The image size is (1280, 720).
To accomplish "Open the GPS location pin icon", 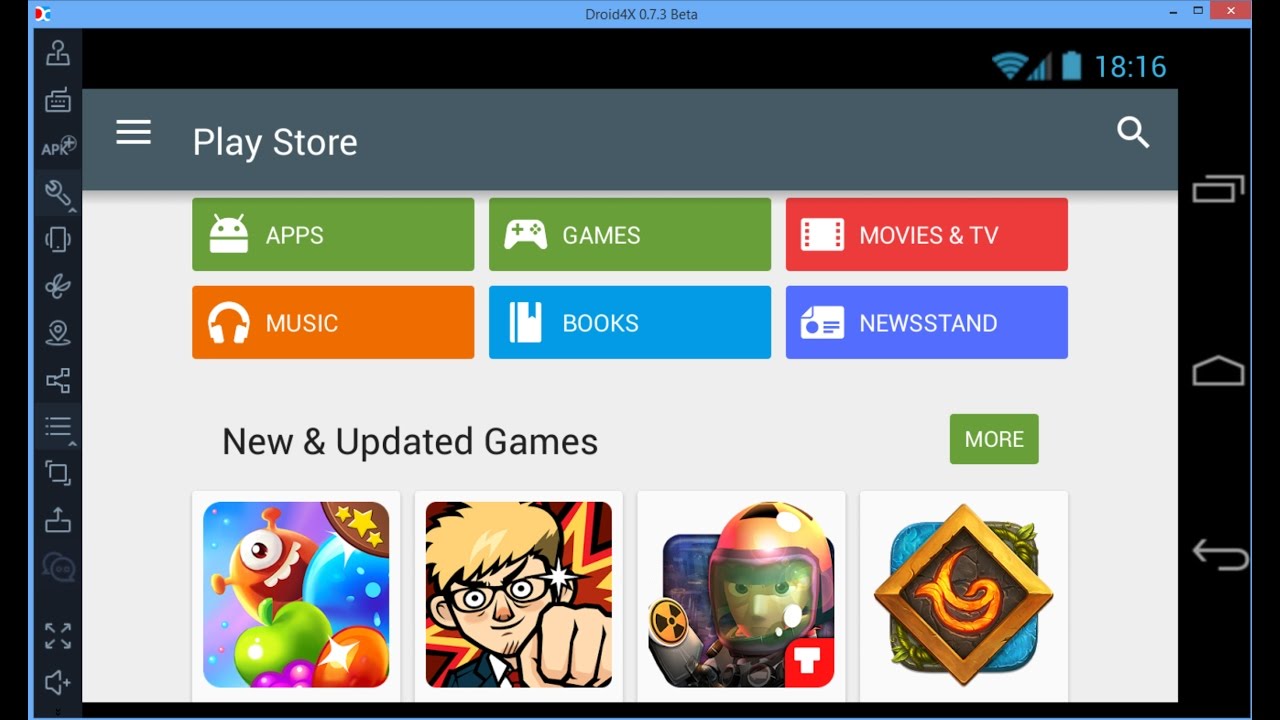I will pyautogui.click(x=58, y=333).
